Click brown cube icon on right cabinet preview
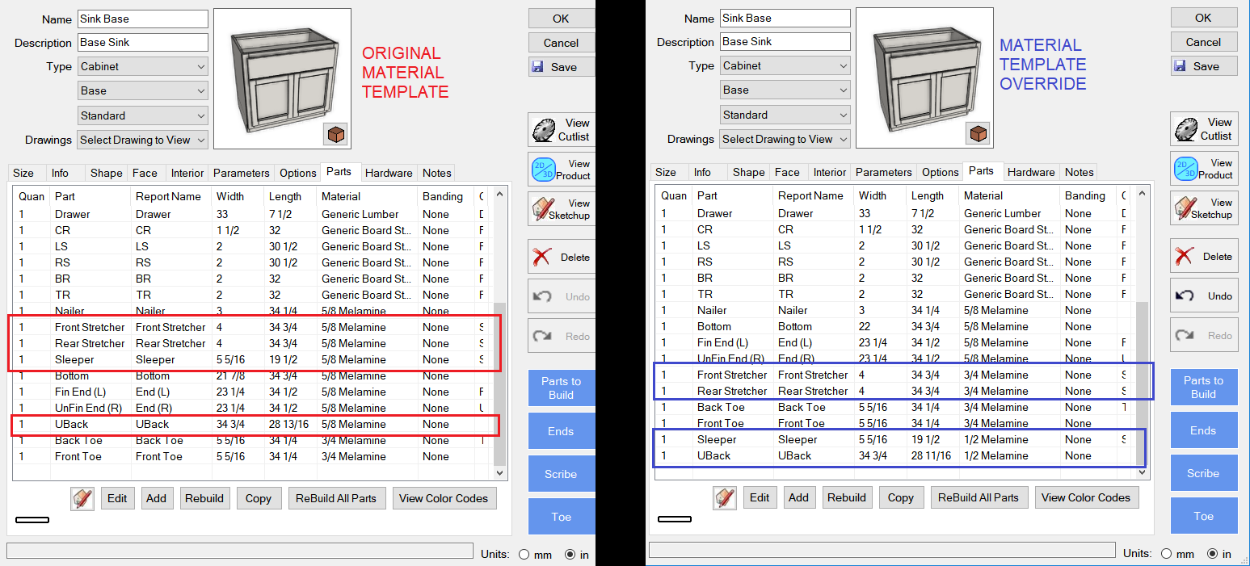 coord(978,133)
